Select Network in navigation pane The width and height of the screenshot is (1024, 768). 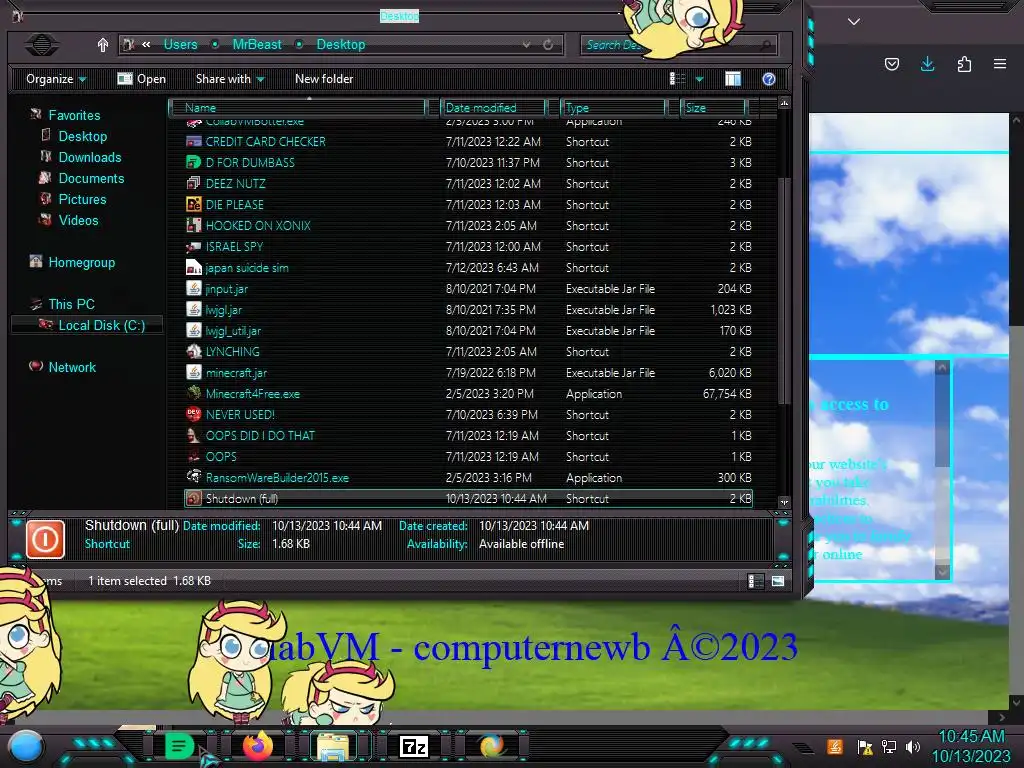[72, 367]
